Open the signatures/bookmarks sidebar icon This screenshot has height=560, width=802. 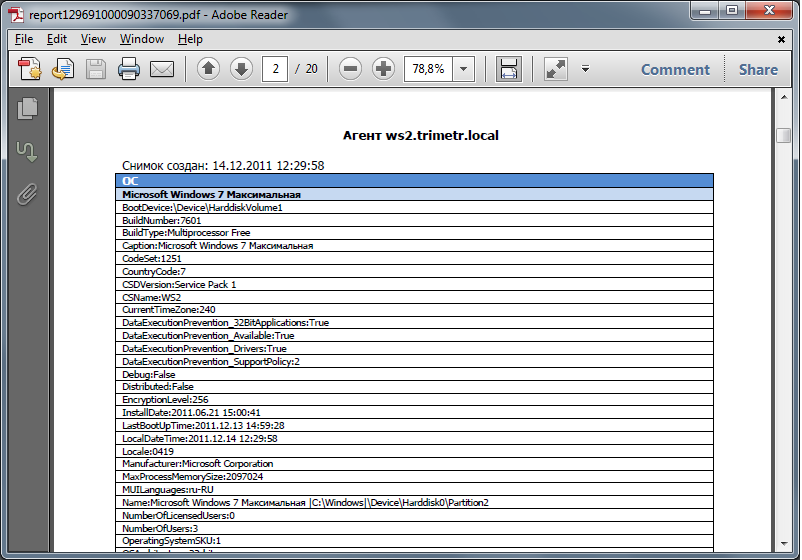27,152
